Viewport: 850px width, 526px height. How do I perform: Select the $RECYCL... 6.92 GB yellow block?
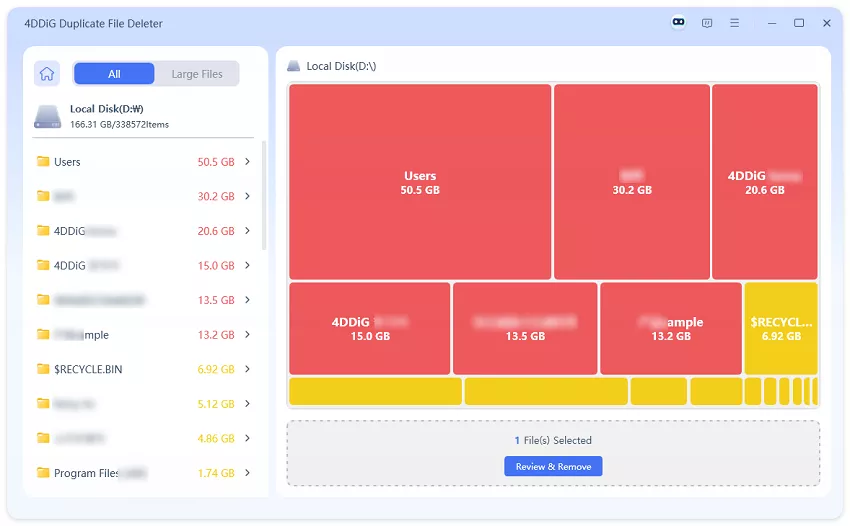(x=781, y=328)
